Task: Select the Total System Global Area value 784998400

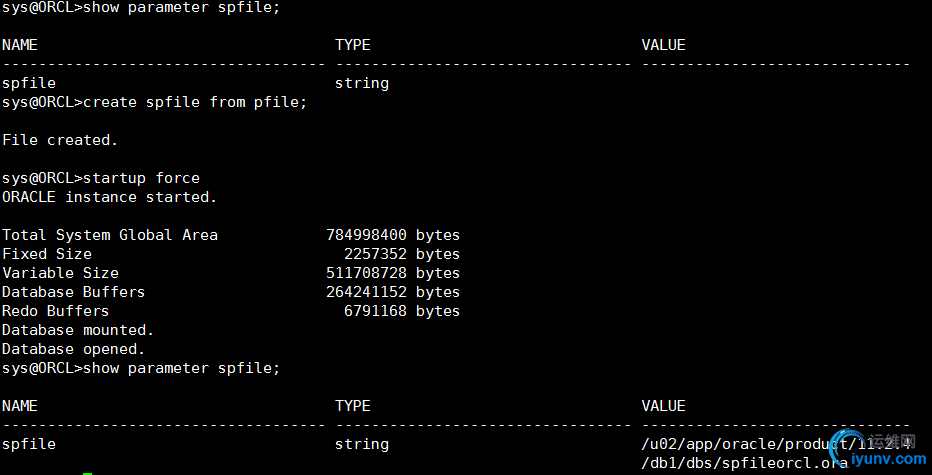Action: (367, 235)
